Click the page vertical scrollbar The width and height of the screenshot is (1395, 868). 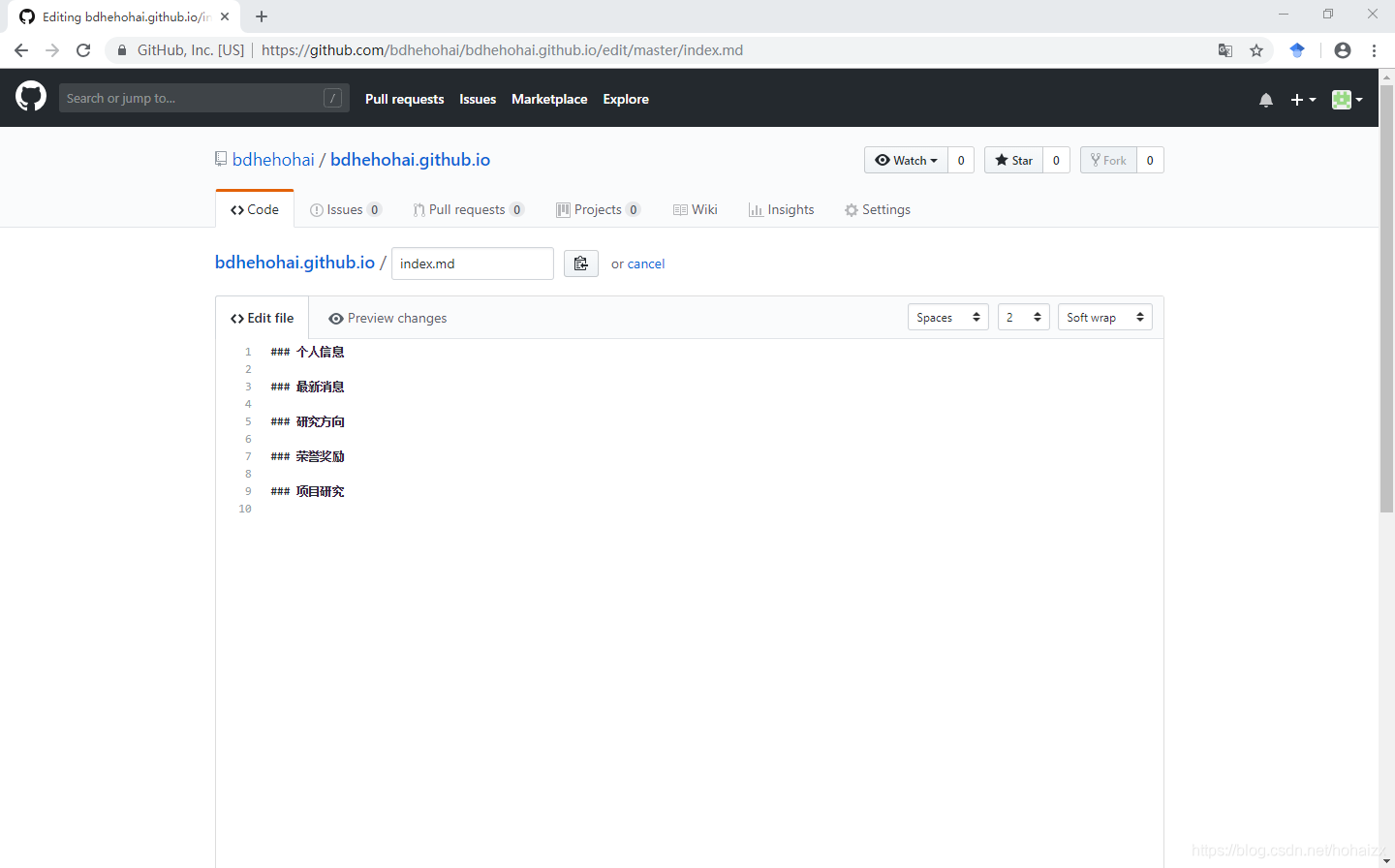[1386, 298]
